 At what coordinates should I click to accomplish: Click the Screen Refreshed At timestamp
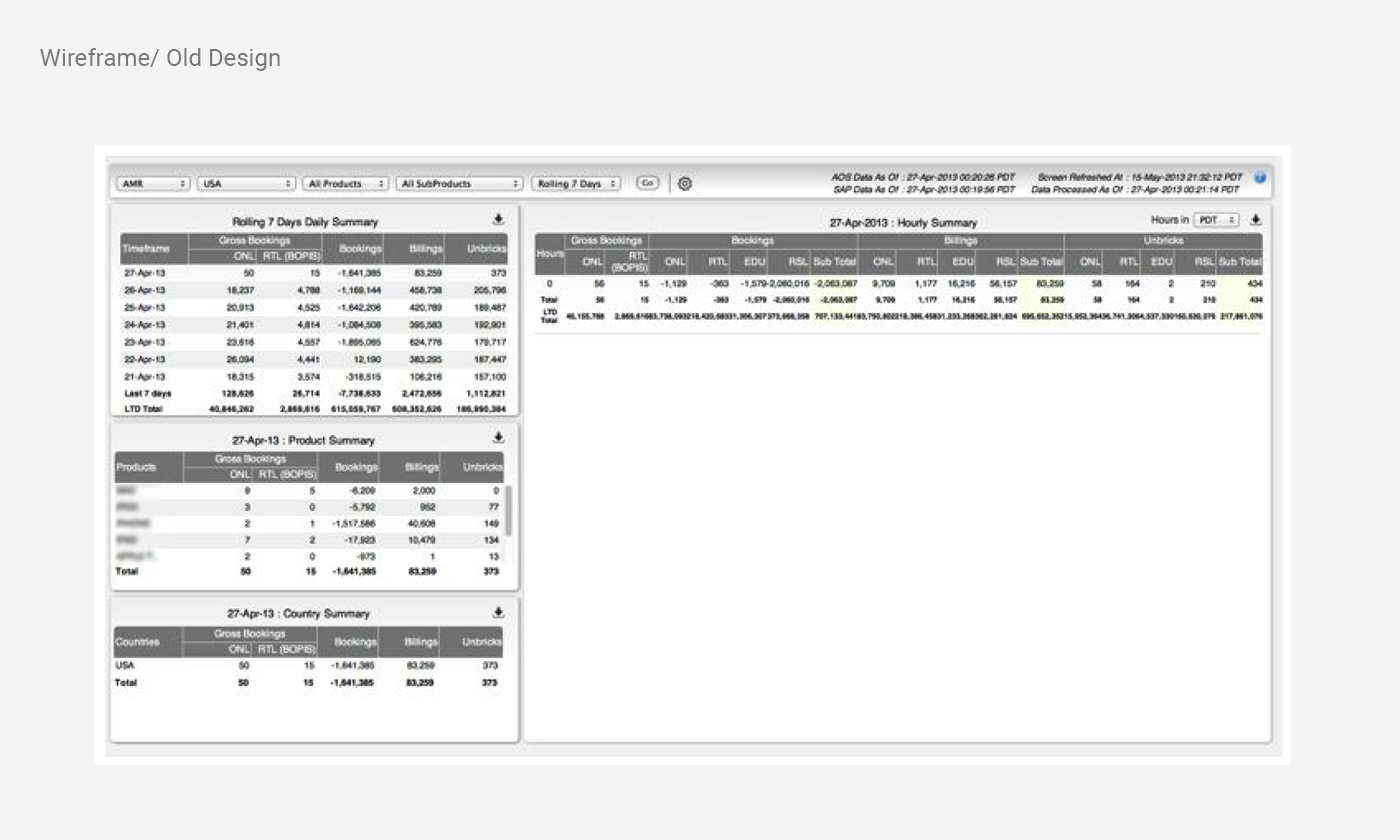point(1140,177)
